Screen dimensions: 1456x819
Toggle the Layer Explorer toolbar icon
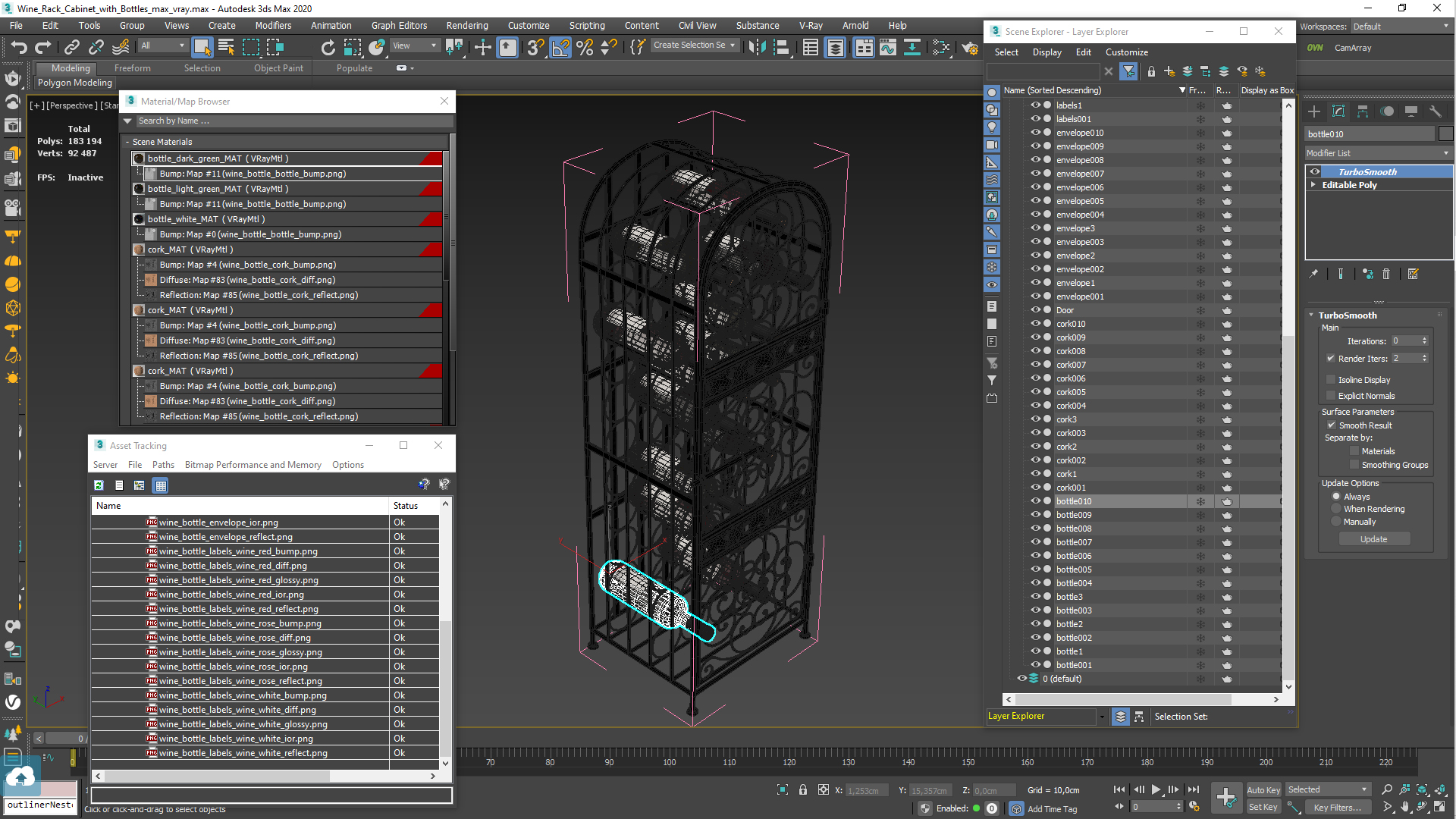[835, 48]
